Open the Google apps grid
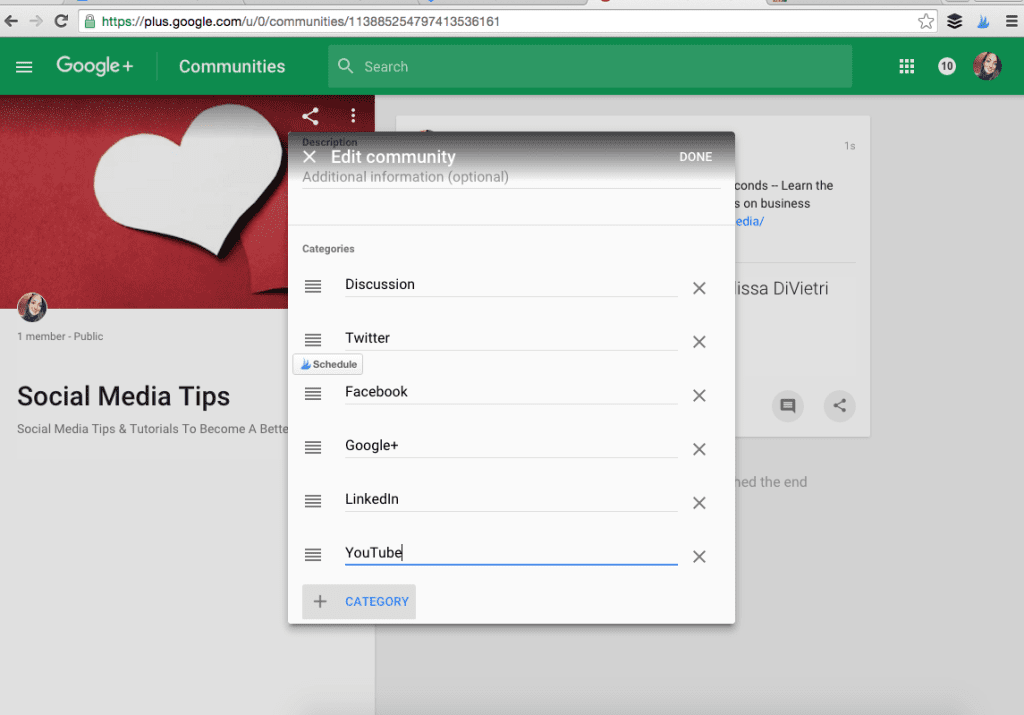The image size is (1024, 715). coord(907,67)
